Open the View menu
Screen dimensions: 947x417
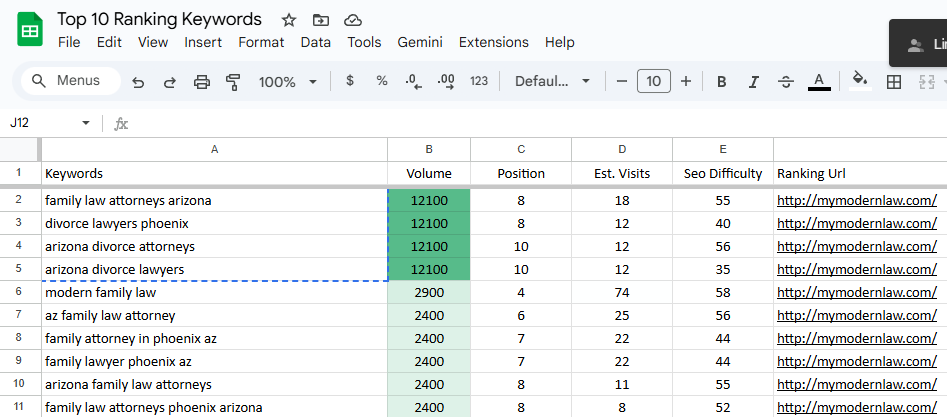point(153,42)
